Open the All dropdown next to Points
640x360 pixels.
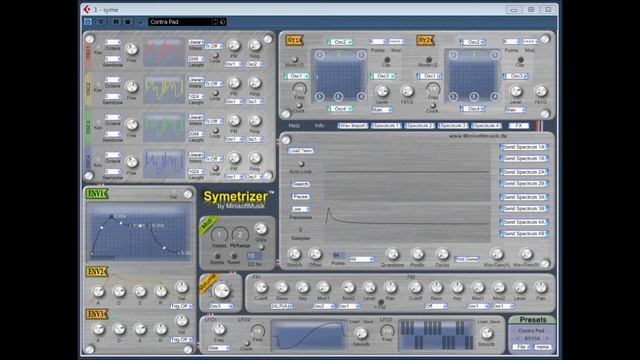(362, 260)
